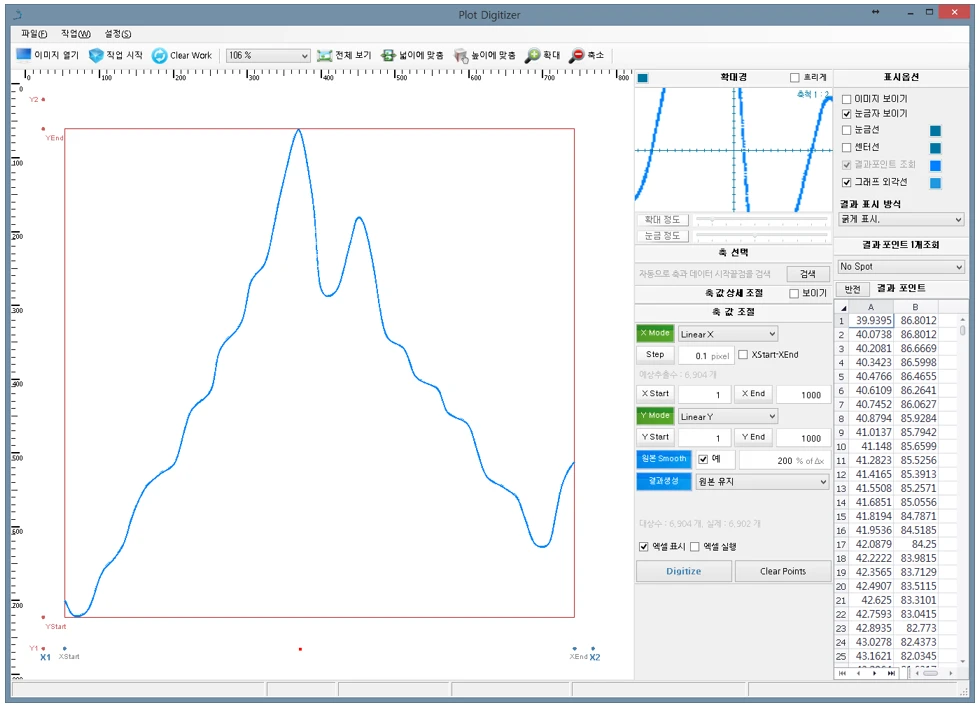Check XStart-XEnd checkbox
This screenshot has width=979, height=708.
tap(743, 355)
